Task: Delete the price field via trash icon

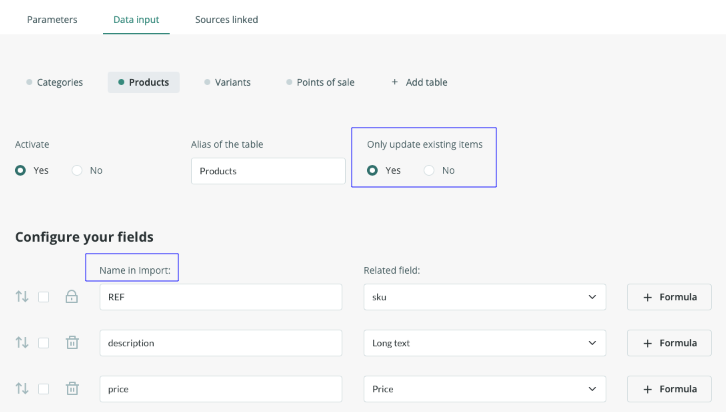Action: (72, 388)
